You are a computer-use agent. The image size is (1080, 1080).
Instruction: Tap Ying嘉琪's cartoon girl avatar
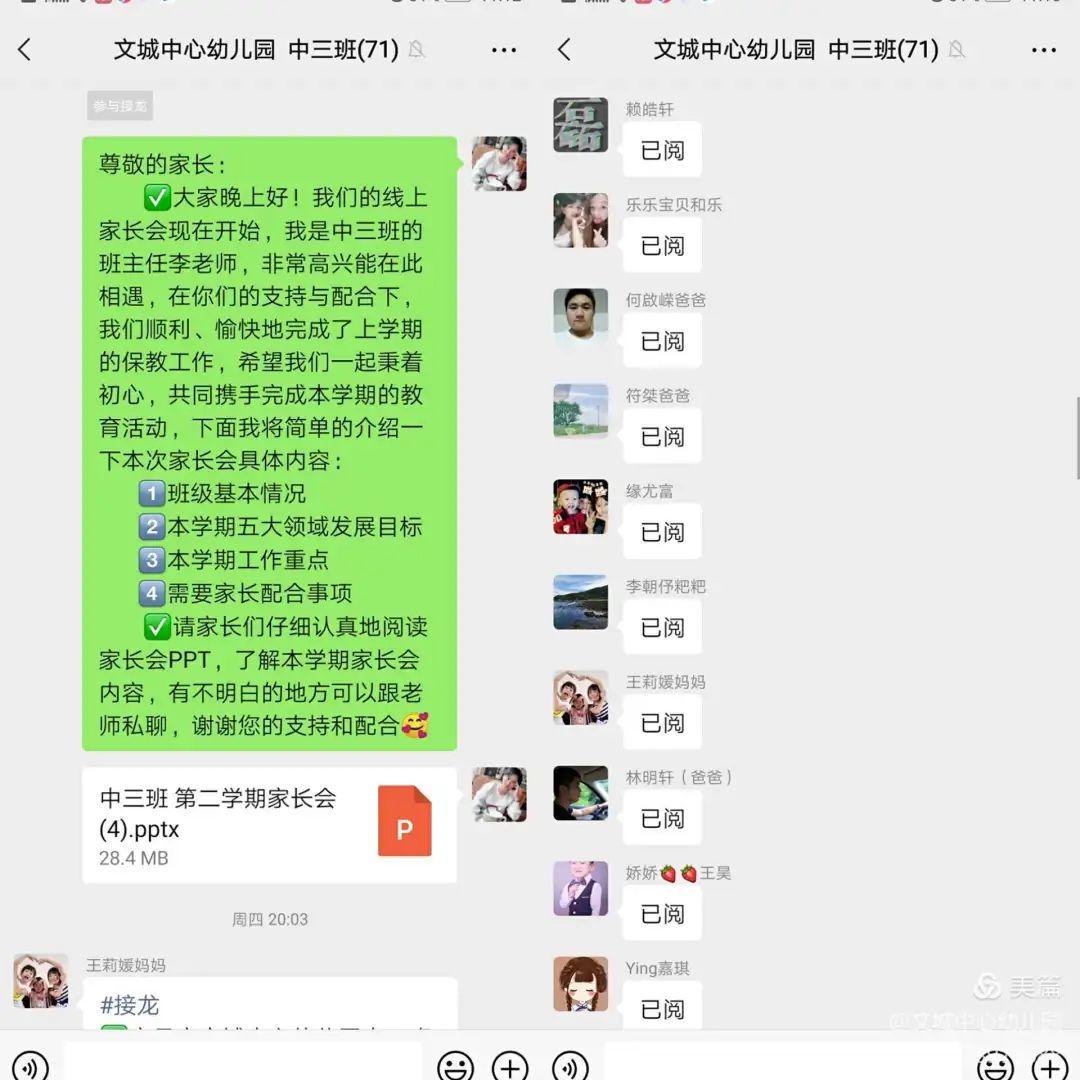(581, 984)
